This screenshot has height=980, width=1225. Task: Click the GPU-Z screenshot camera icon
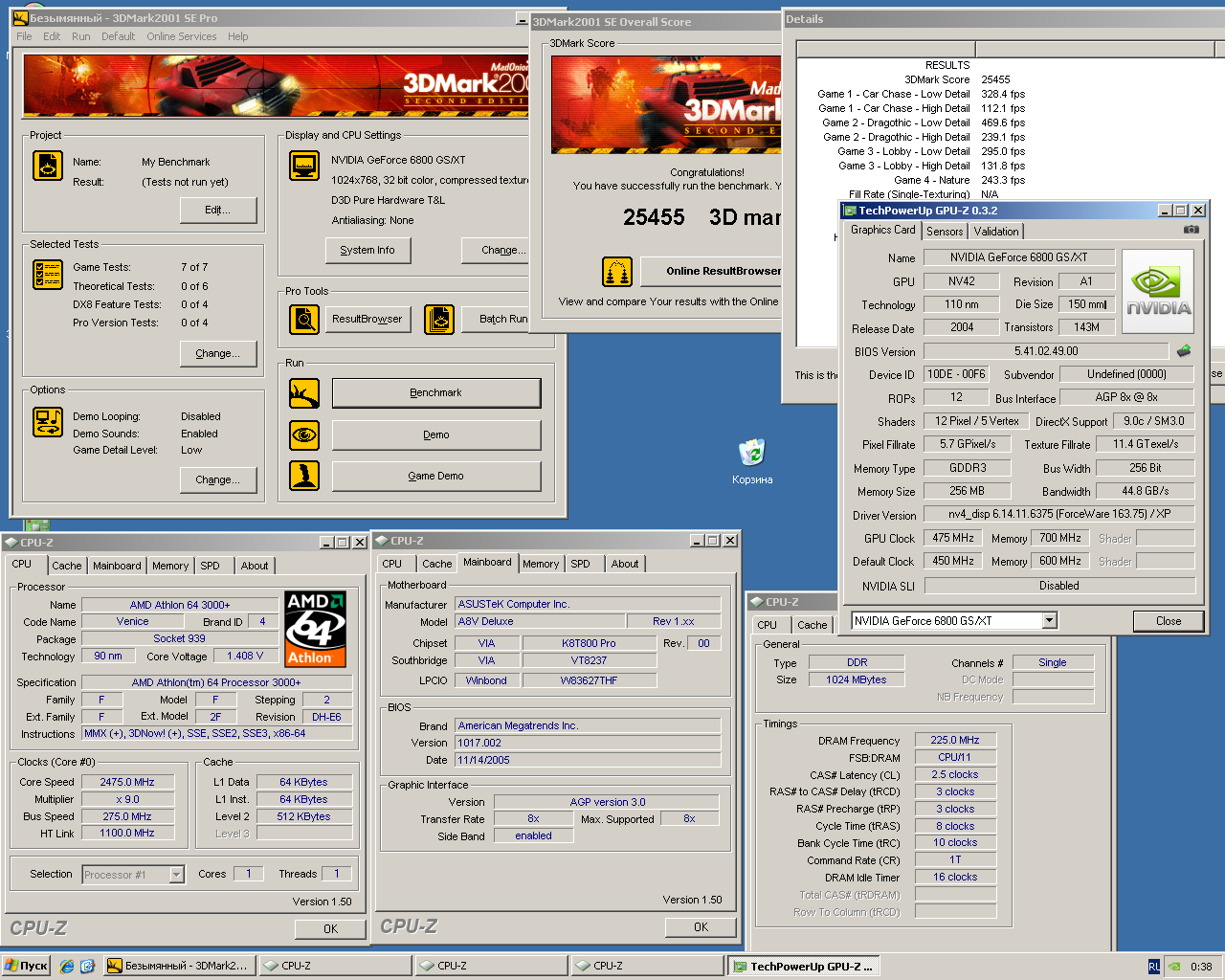tap(1191, 230)
